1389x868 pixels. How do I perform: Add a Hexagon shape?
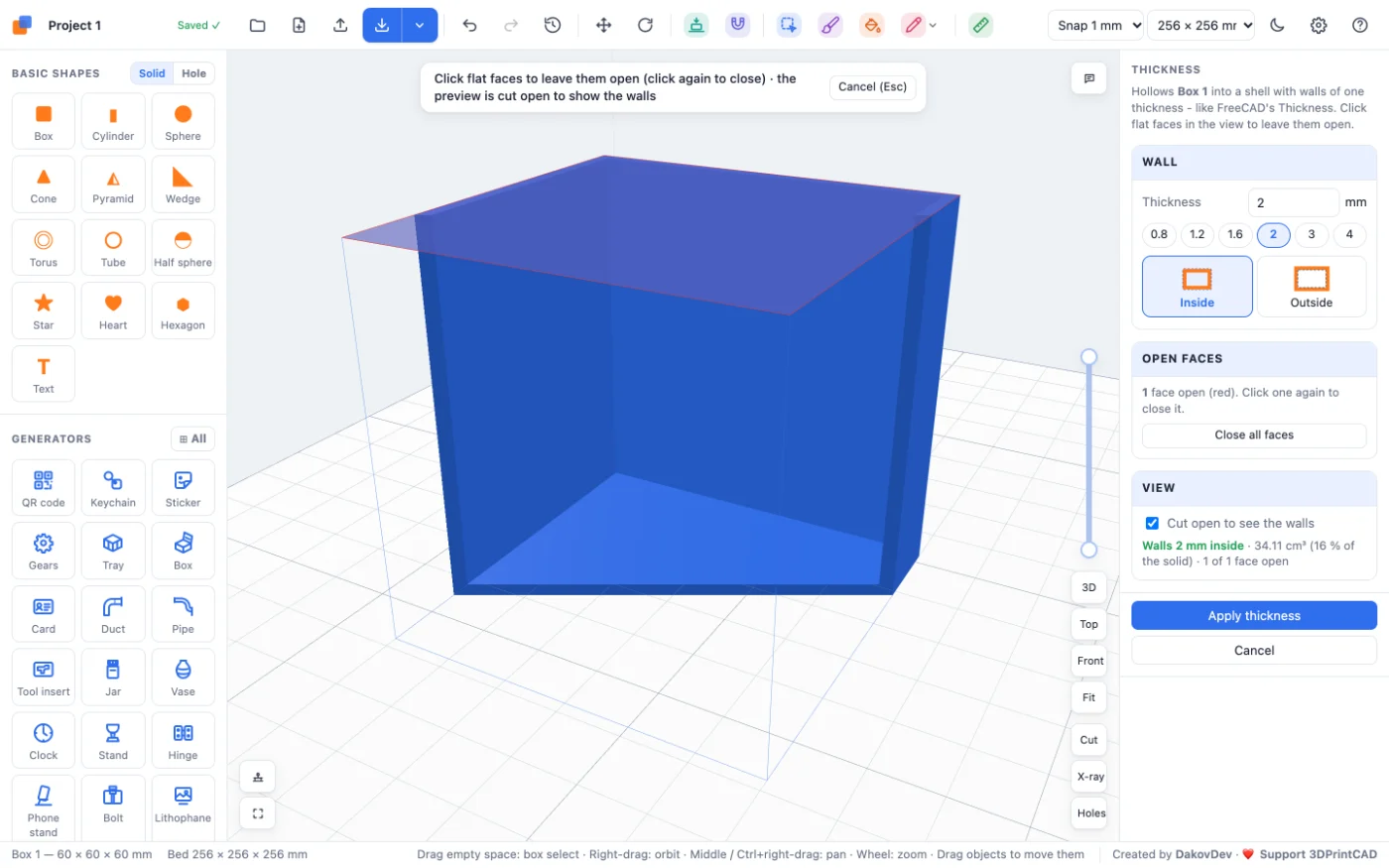183,310
